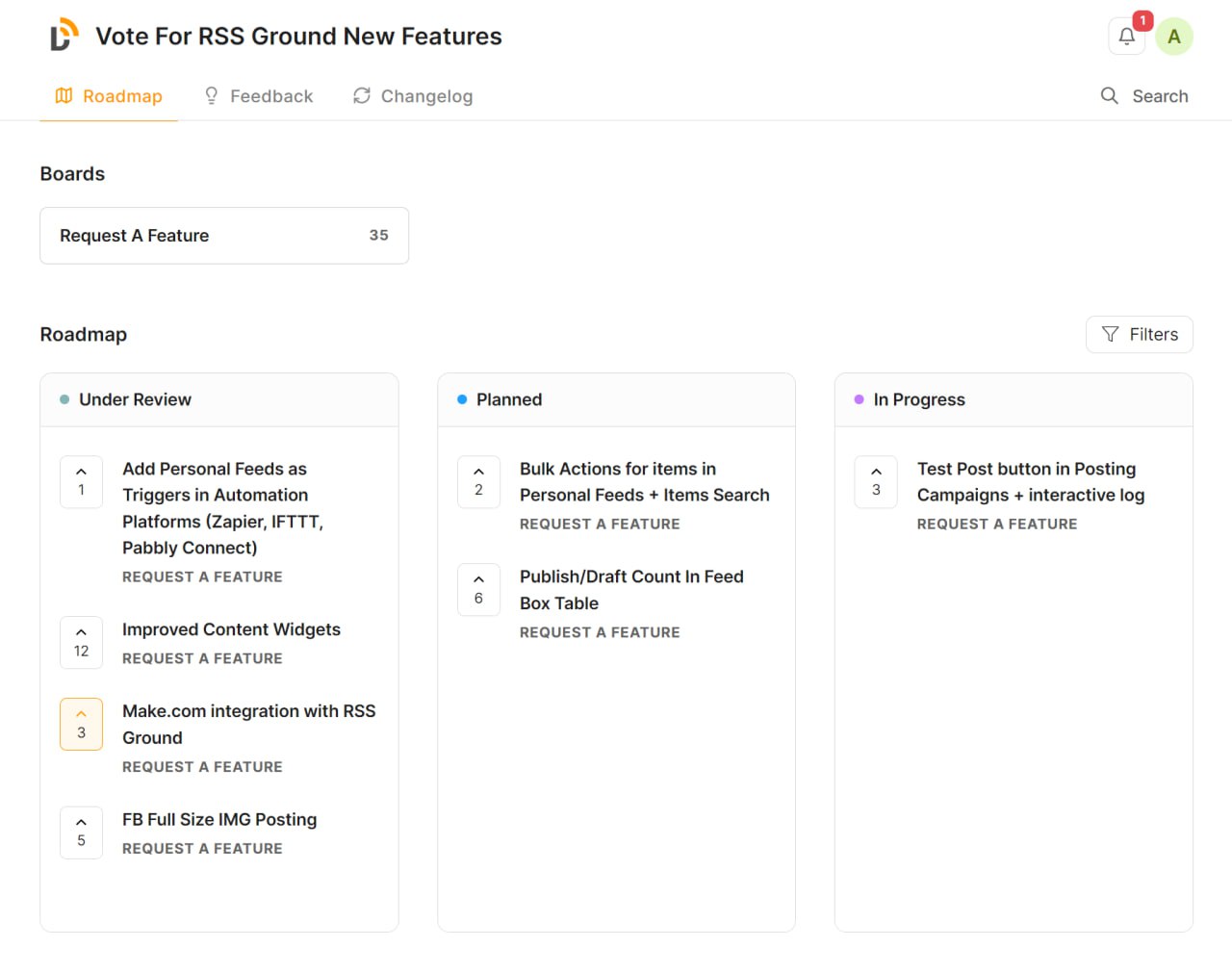Click the page title Vote For RSS Ground

(298, 37)
